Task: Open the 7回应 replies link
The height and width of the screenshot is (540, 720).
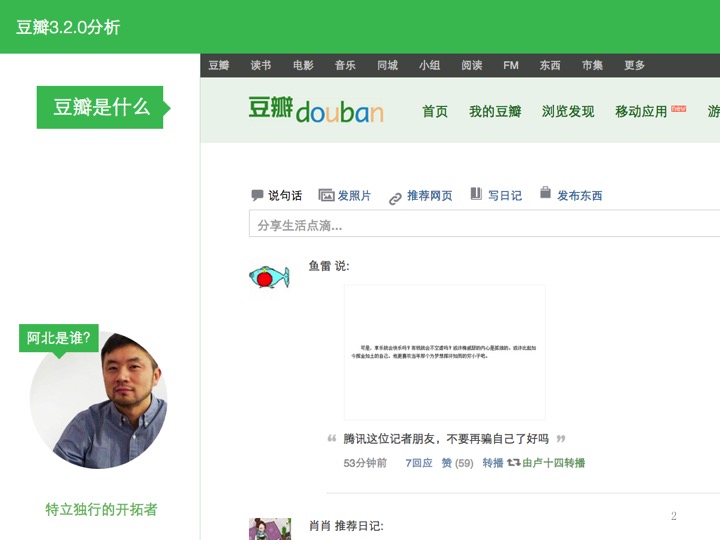Action: pos(419,463)
